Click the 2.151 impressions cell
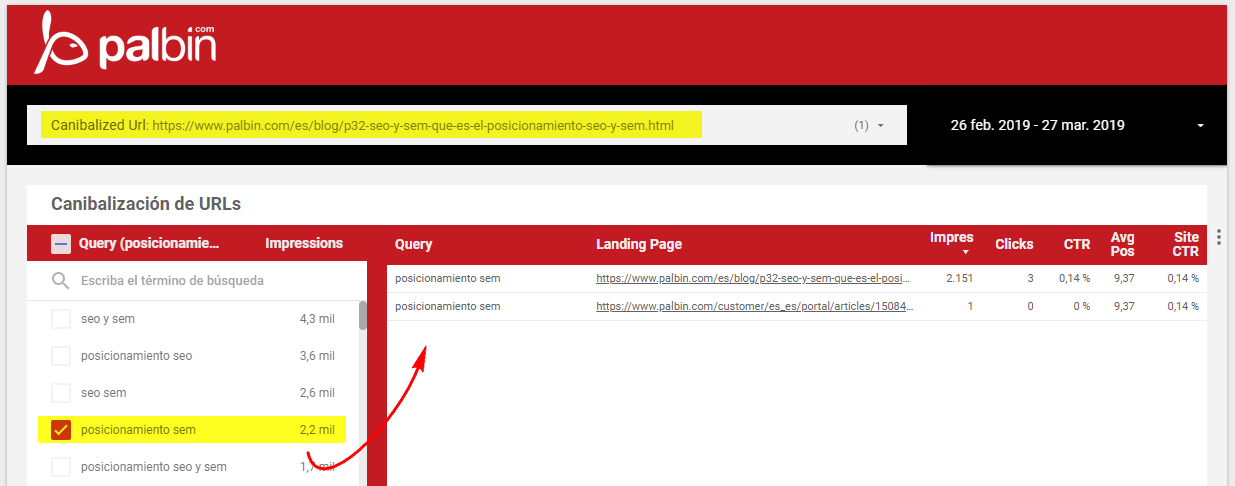 click(x=959, y=278)
